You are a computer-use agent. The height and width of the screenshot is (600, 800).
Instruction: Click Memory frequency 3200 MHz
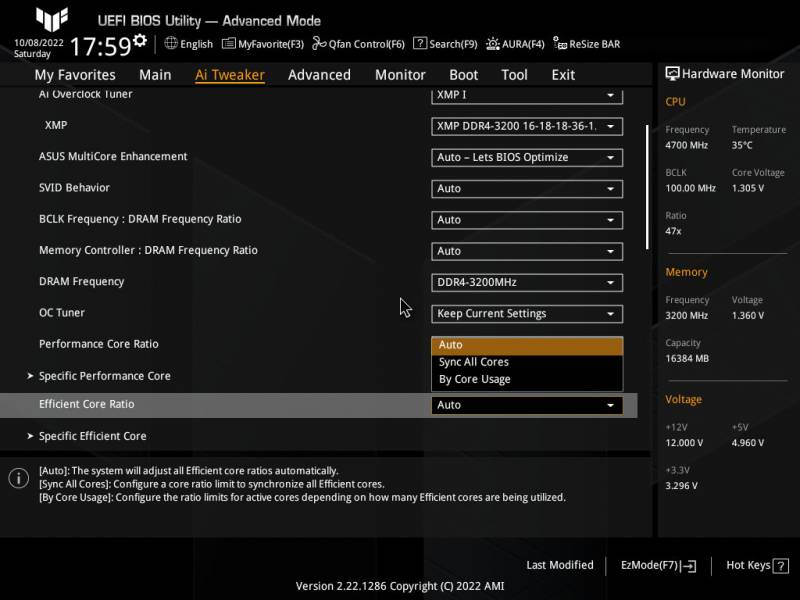(x=686, y=316)
